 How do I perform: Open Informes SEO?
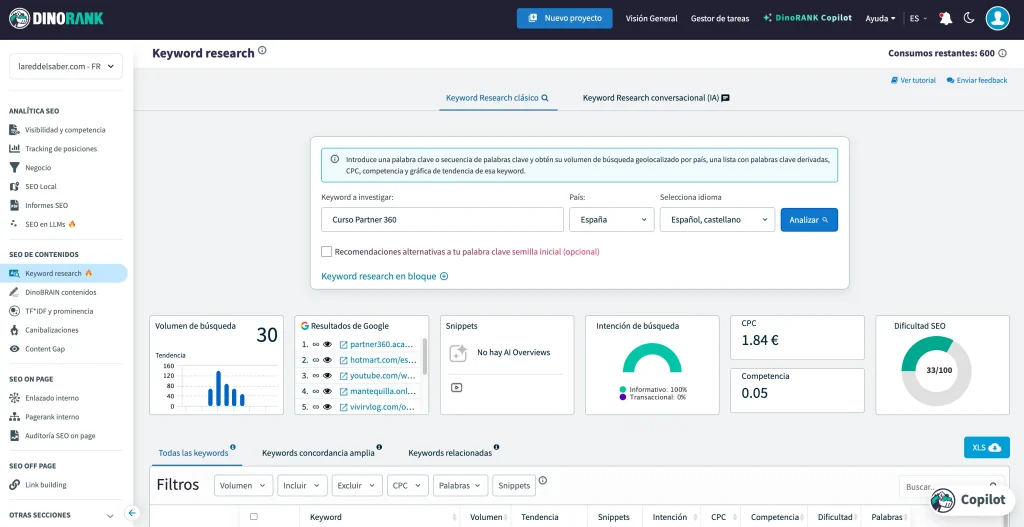click(46, 205)
